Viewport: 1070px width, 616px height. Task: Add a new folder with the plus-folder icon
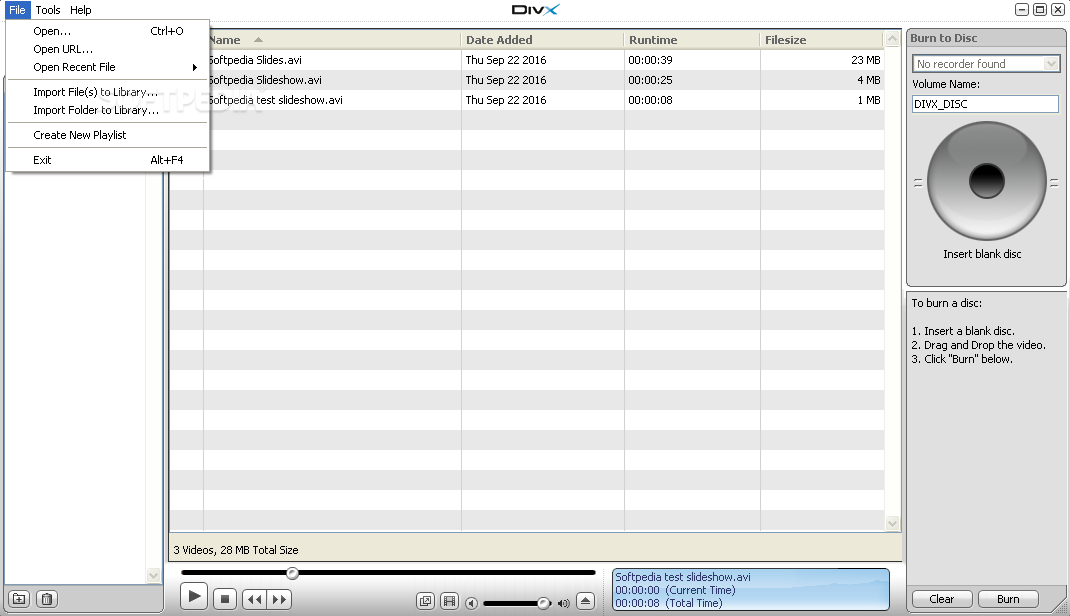(x=19, y=599)
